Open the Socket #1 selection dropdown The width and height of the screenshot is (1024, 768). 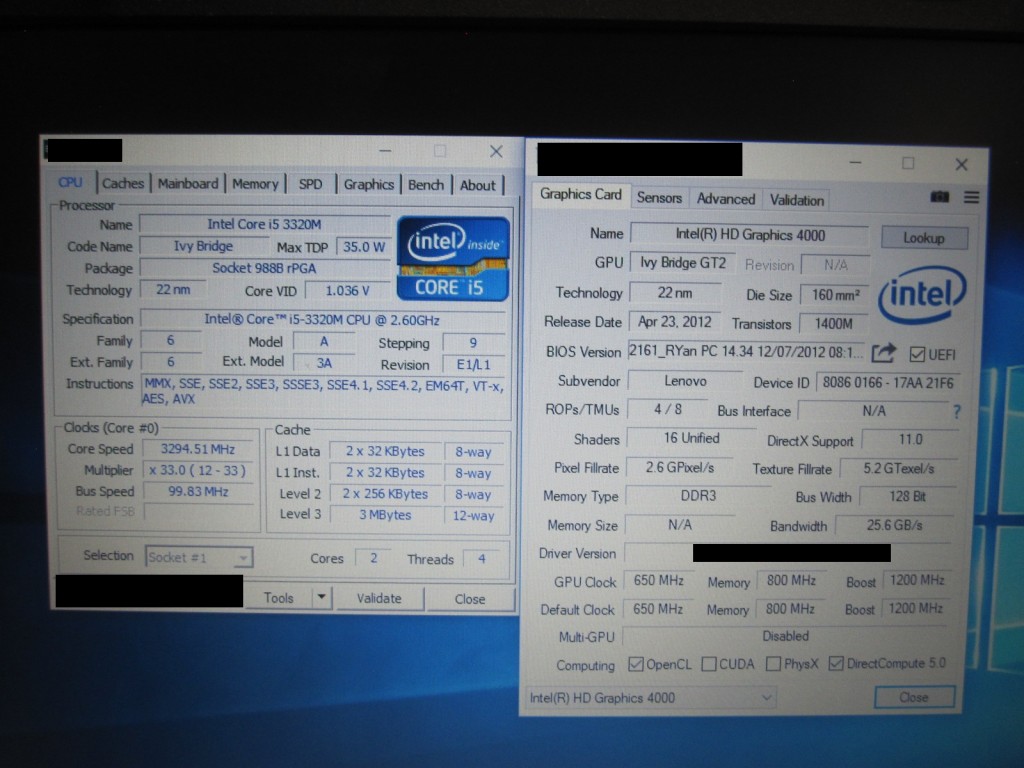[x=199, y=557]
